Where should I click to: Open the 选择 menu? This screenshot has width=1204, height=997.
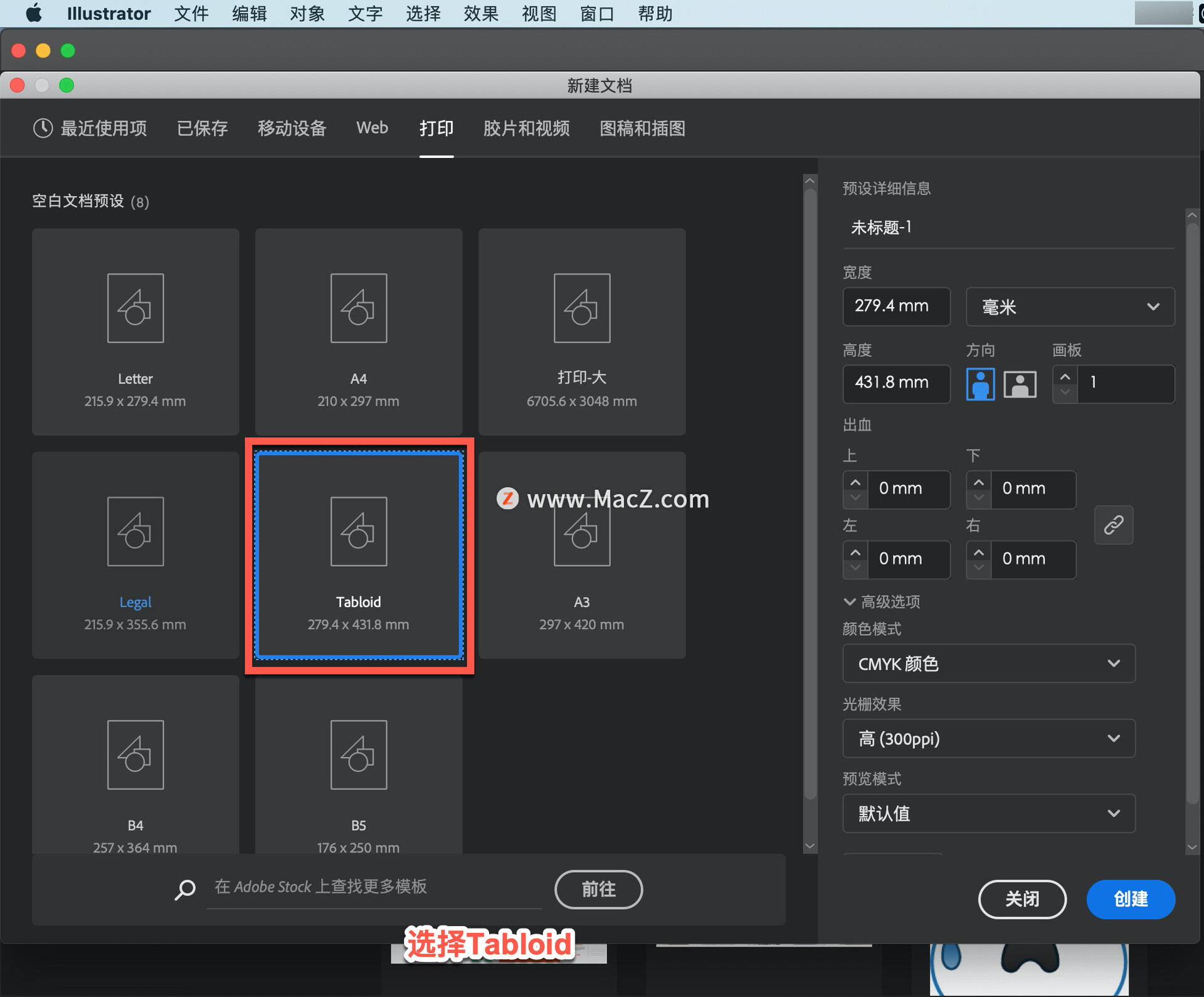pyautogui.click(x=423, y=13)
